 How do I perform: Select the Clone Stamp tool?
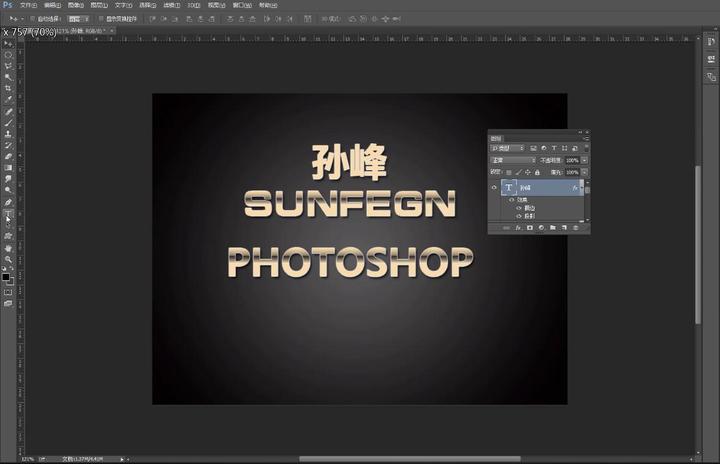[8, 134]
